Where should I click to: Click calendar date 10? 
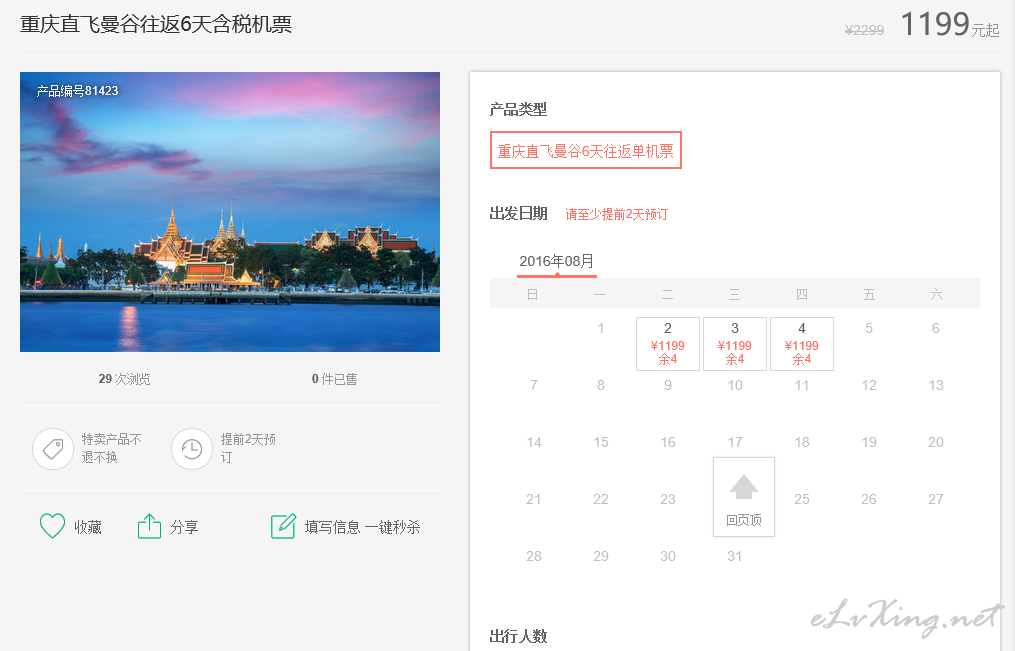tap(735, 385)
